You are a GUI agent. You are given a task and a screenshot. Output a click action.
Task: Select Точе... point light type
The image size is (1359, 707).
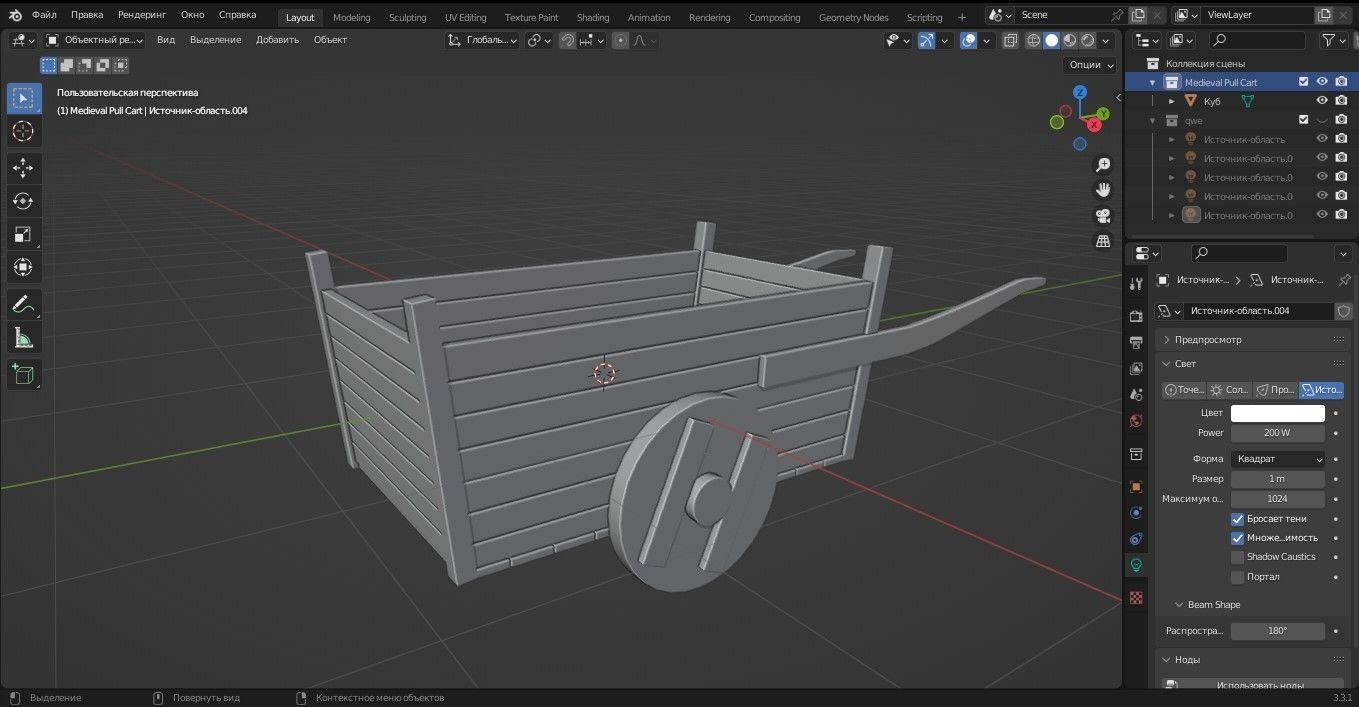coord(1184,390)
